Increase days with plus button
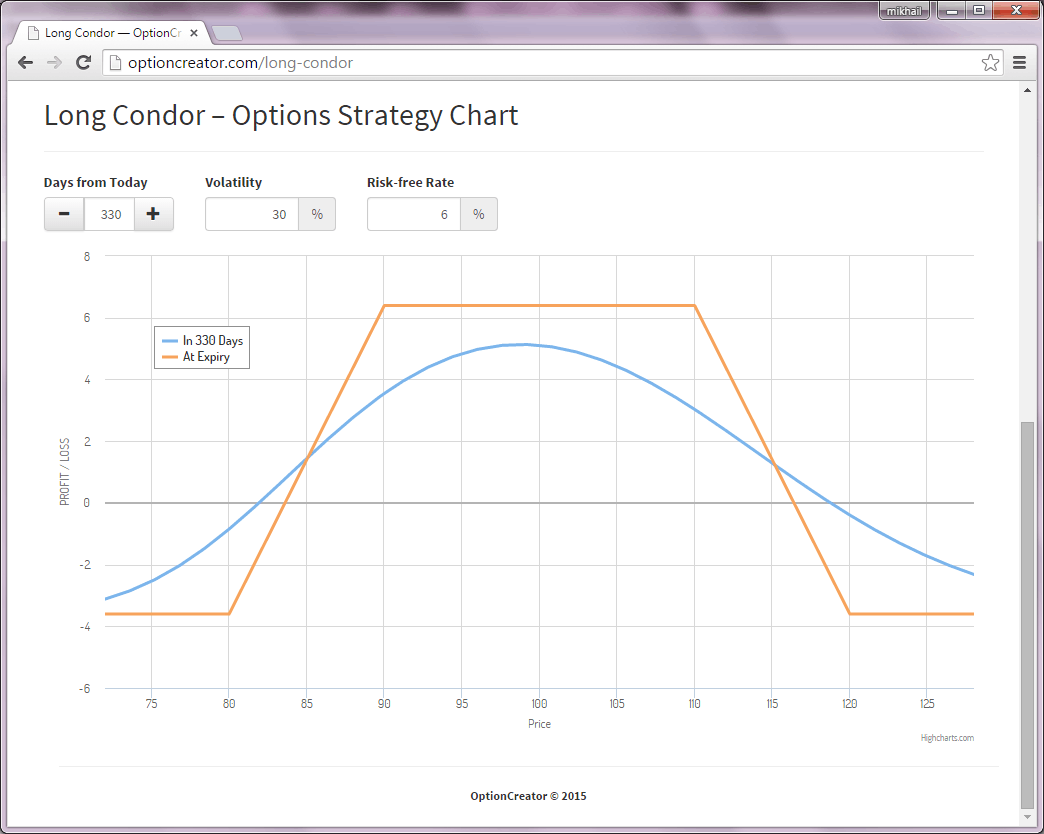Screen dimensions: 1044x834 [x=153, y=214]
